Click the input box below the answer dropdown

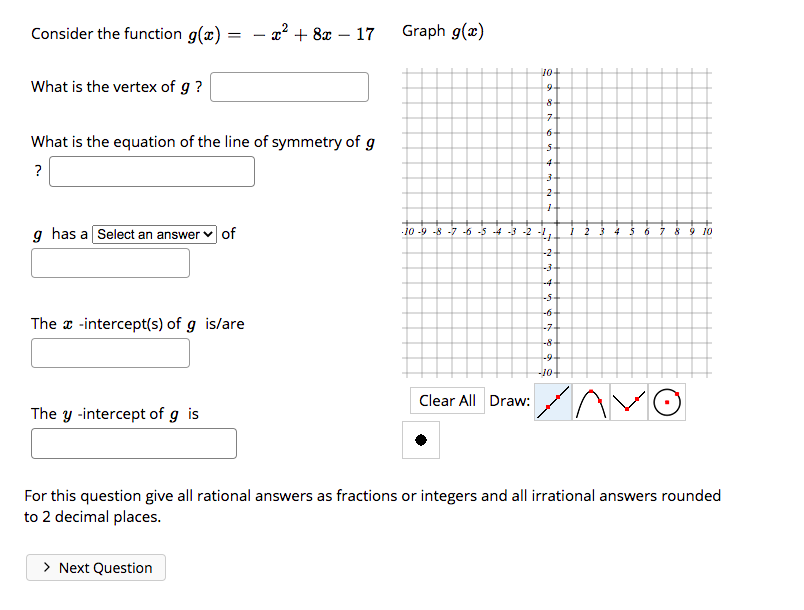tap(110, 262)
